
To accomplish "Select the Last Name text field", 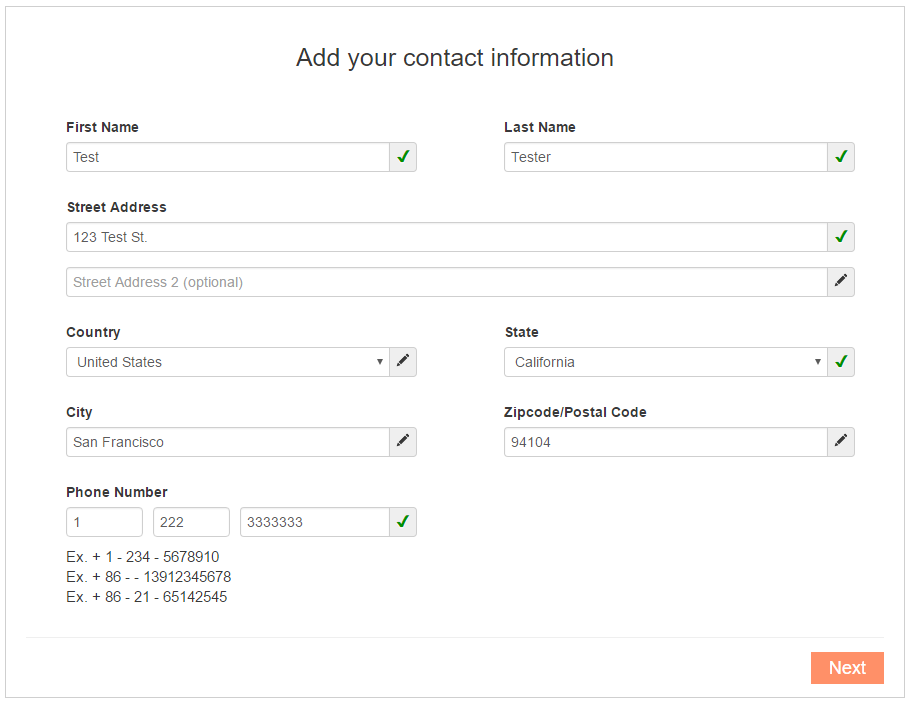I will pyautogui.click(x=665, y=157).
